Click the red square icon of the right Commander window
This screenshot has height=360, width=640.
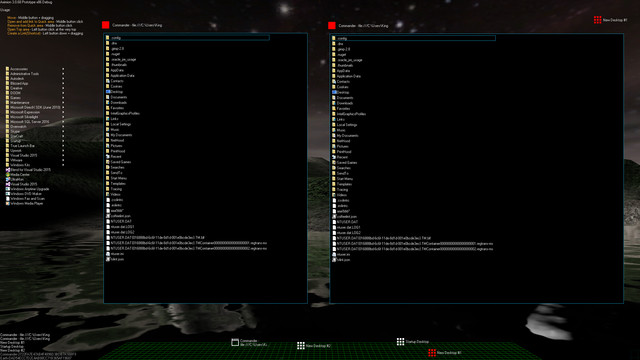(x=332, y=26)
